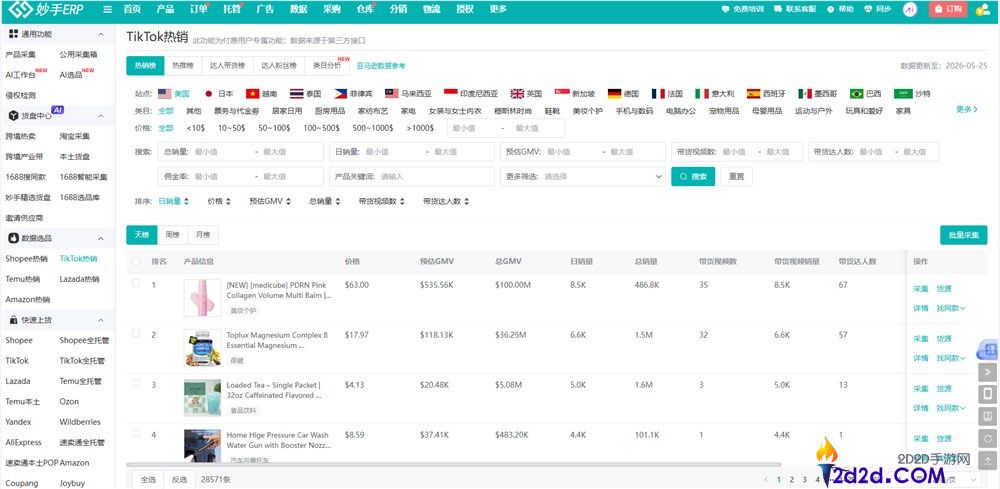This screenshot has width=1000, height=489.
Task: Click the 反选 button at bottom
Action: pos(179,479)
